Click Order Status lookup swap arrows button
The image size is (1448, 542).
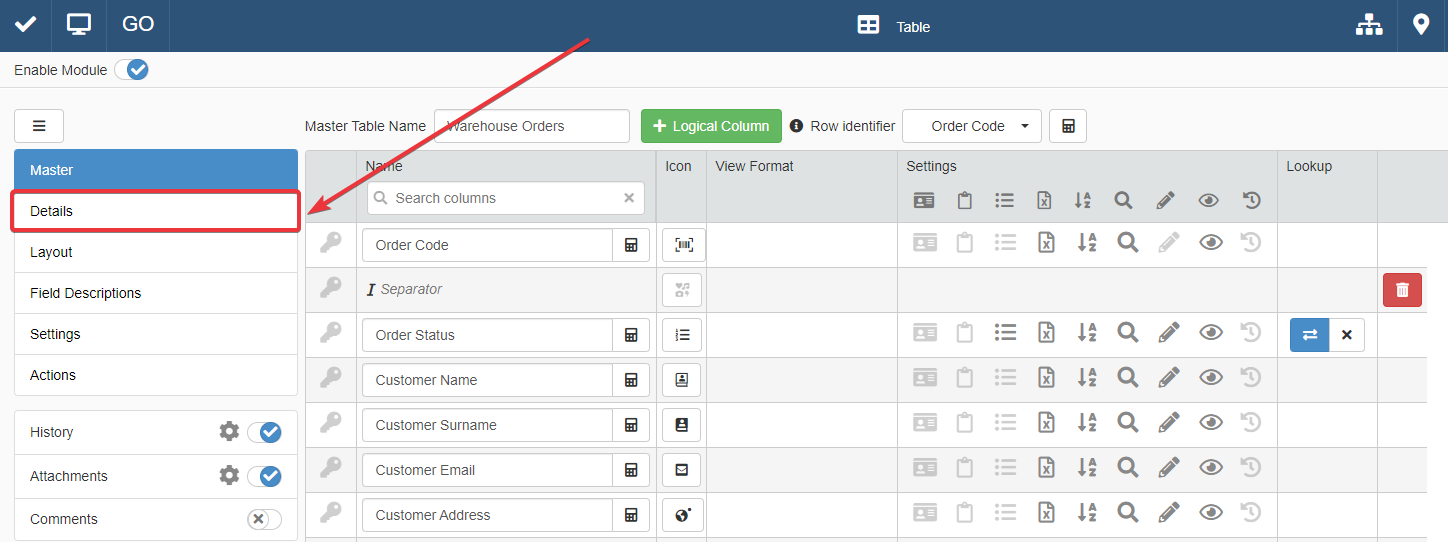[x=1309, y=335]
